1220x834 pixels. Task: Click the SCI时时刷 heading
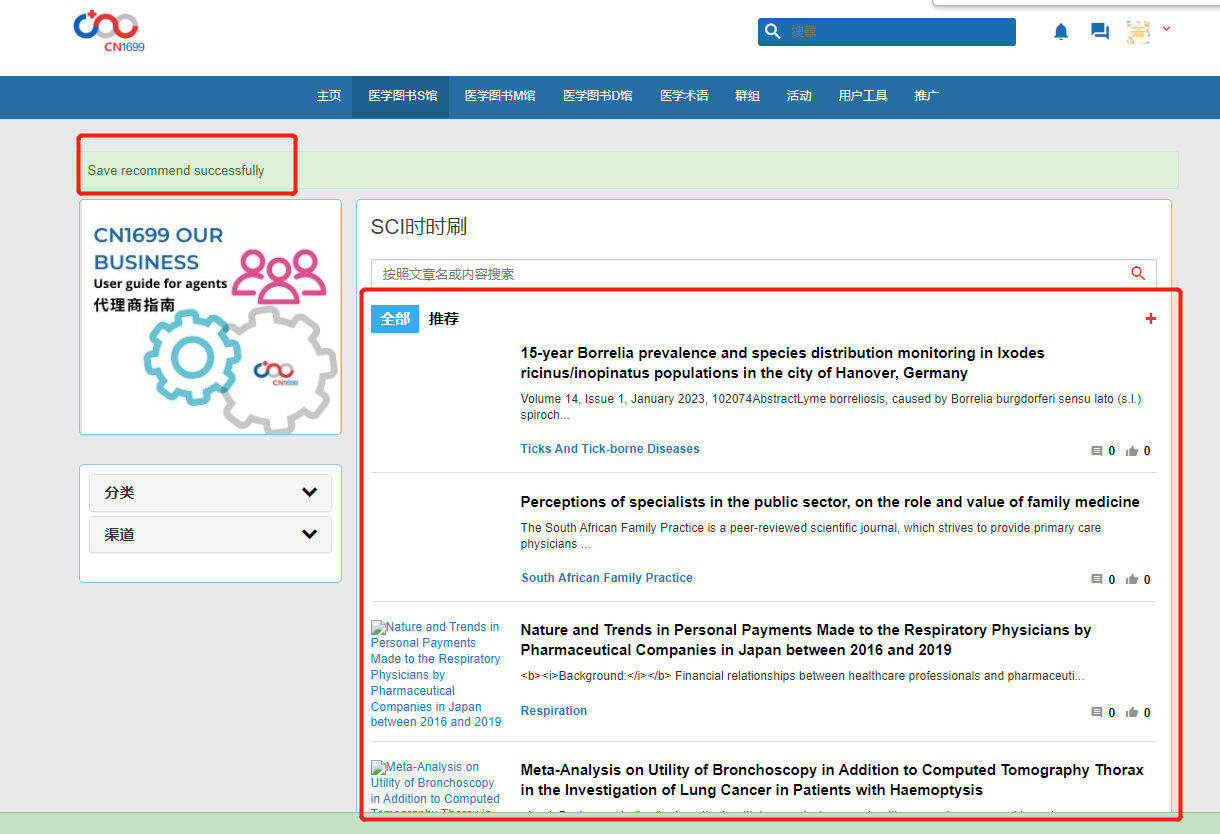[419, 227]
